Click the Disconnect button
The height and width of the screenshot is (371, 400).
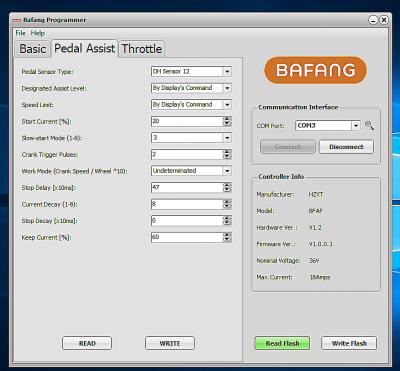click(x=346, y=147)
